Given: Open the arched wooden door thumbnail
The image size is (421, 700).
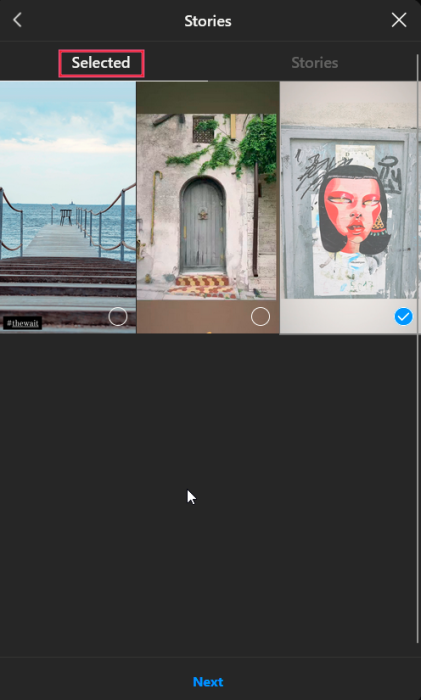Looking at the screenshot, I should pos(208,207).
